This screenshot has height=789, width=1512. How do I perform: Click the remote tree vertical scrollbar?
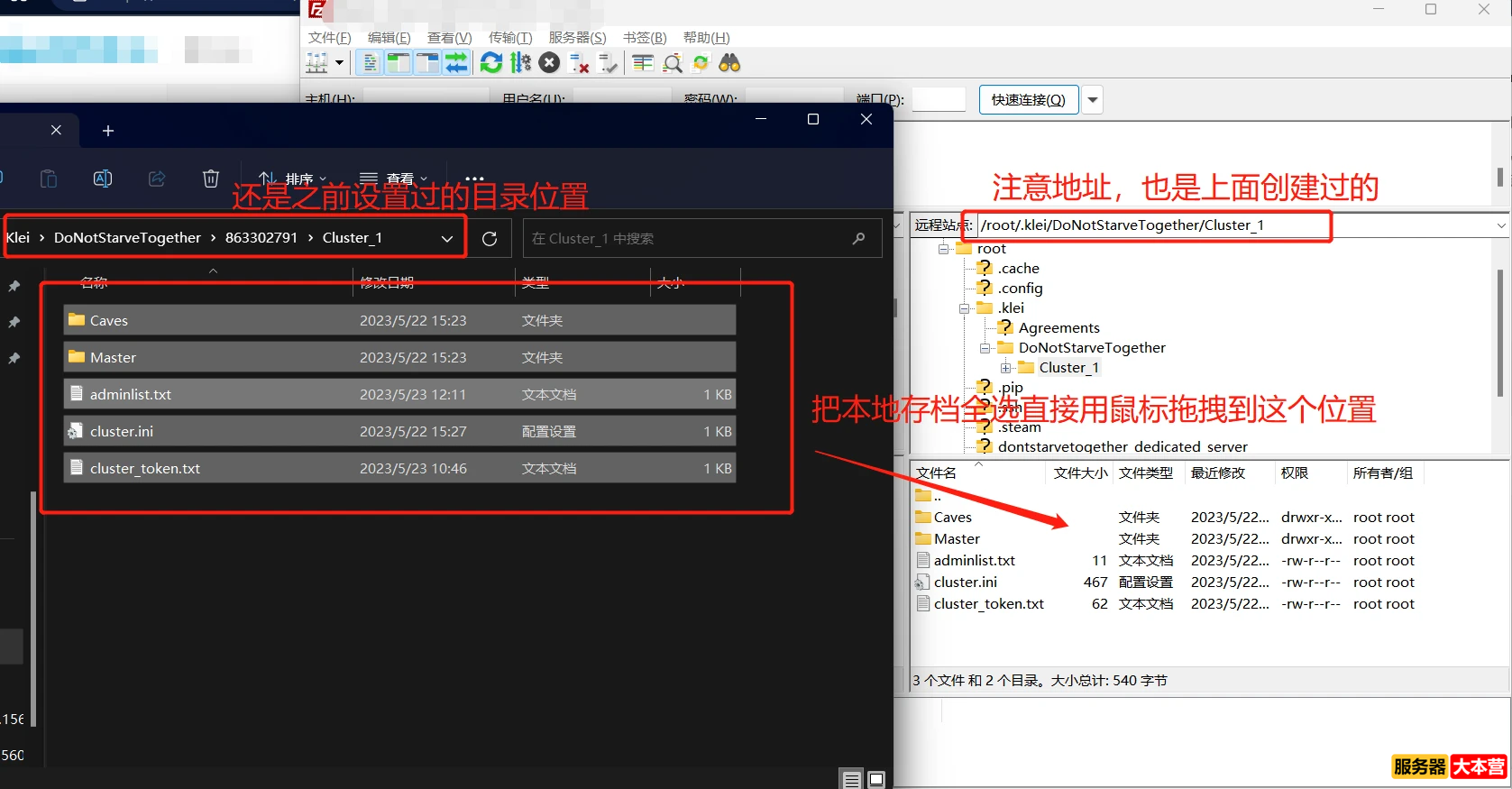pyautogui.click(x=1500, y=334)
